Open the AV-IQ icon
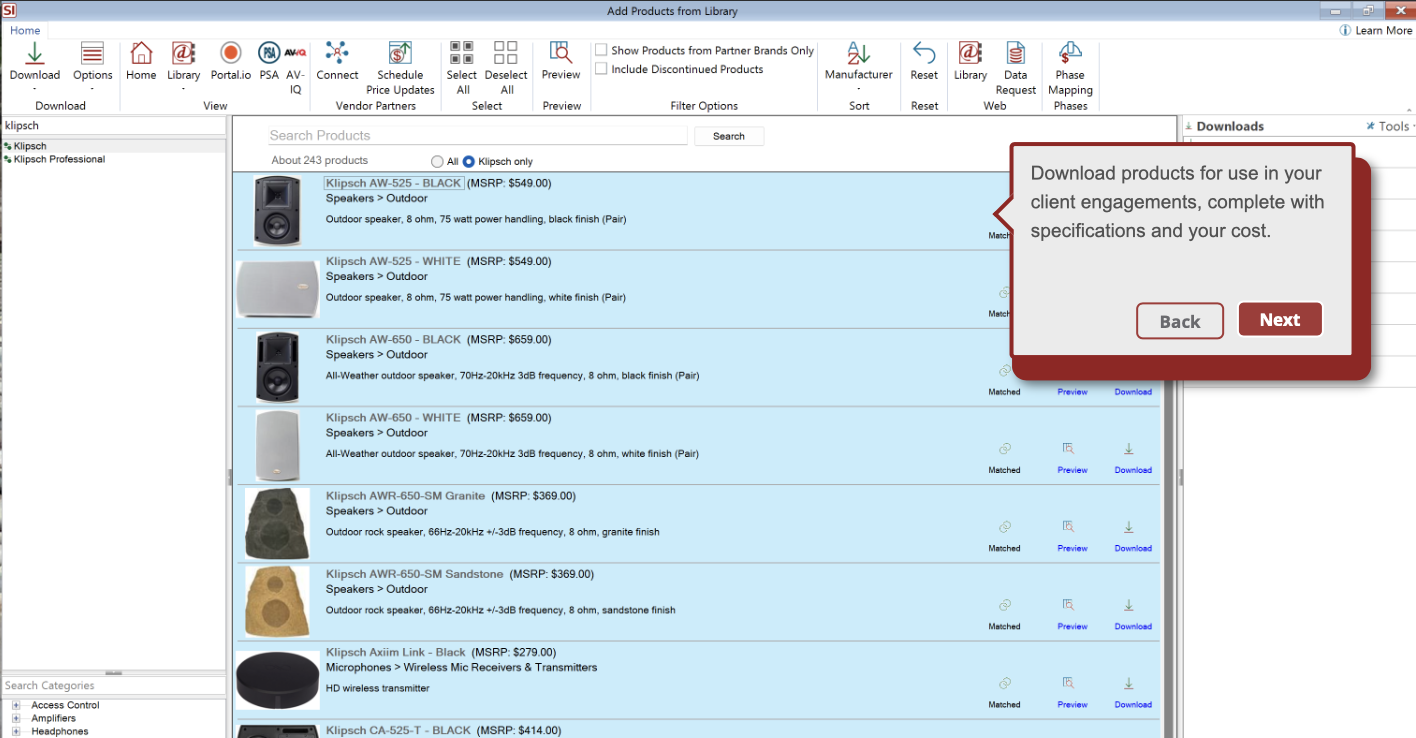1416x738 pixels. (295, 54)
